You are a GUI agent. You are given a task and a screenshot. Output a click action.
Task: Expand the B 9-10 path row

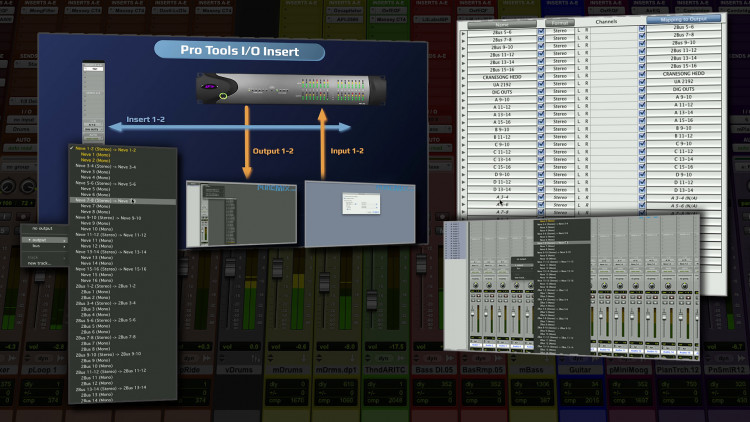tap(463, 130)
